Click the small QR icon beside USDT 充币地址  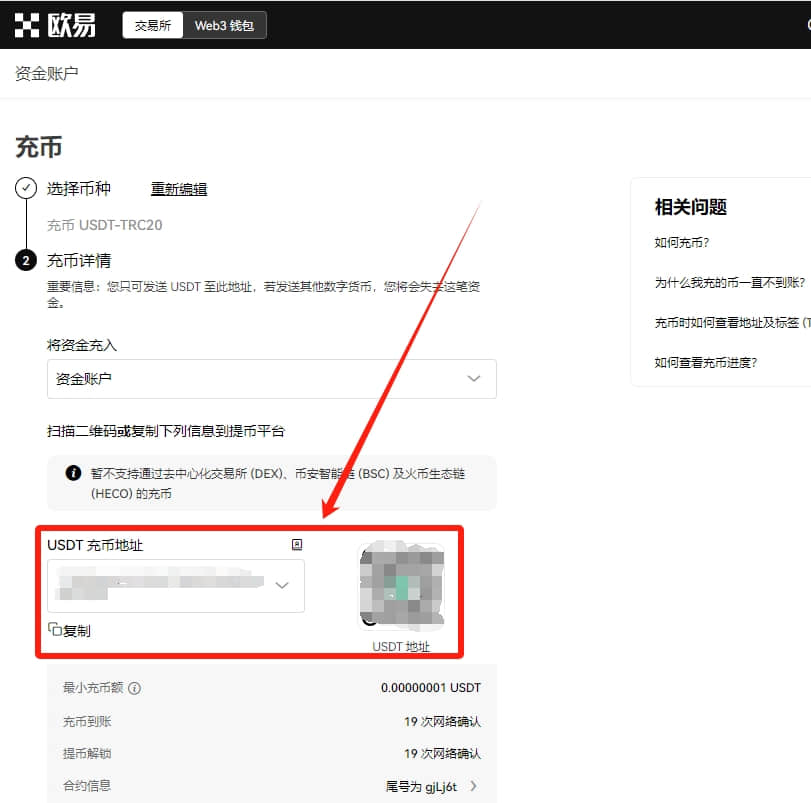click(297, 544)
